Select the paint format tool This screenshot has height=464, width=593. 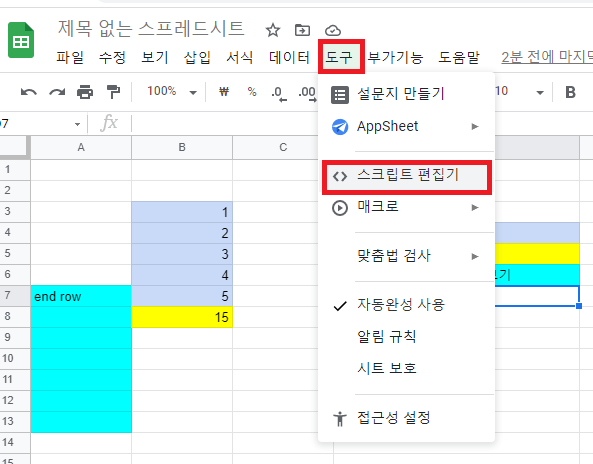point(113,92)
